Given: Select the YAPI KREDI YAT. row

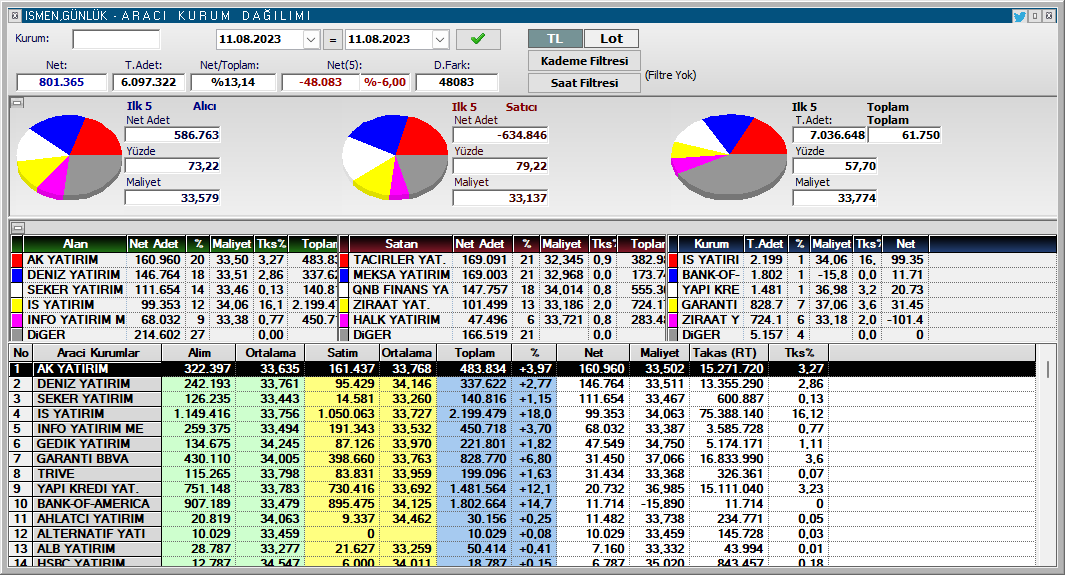Looking at the screenshot, I should click(x=522, y=489).
